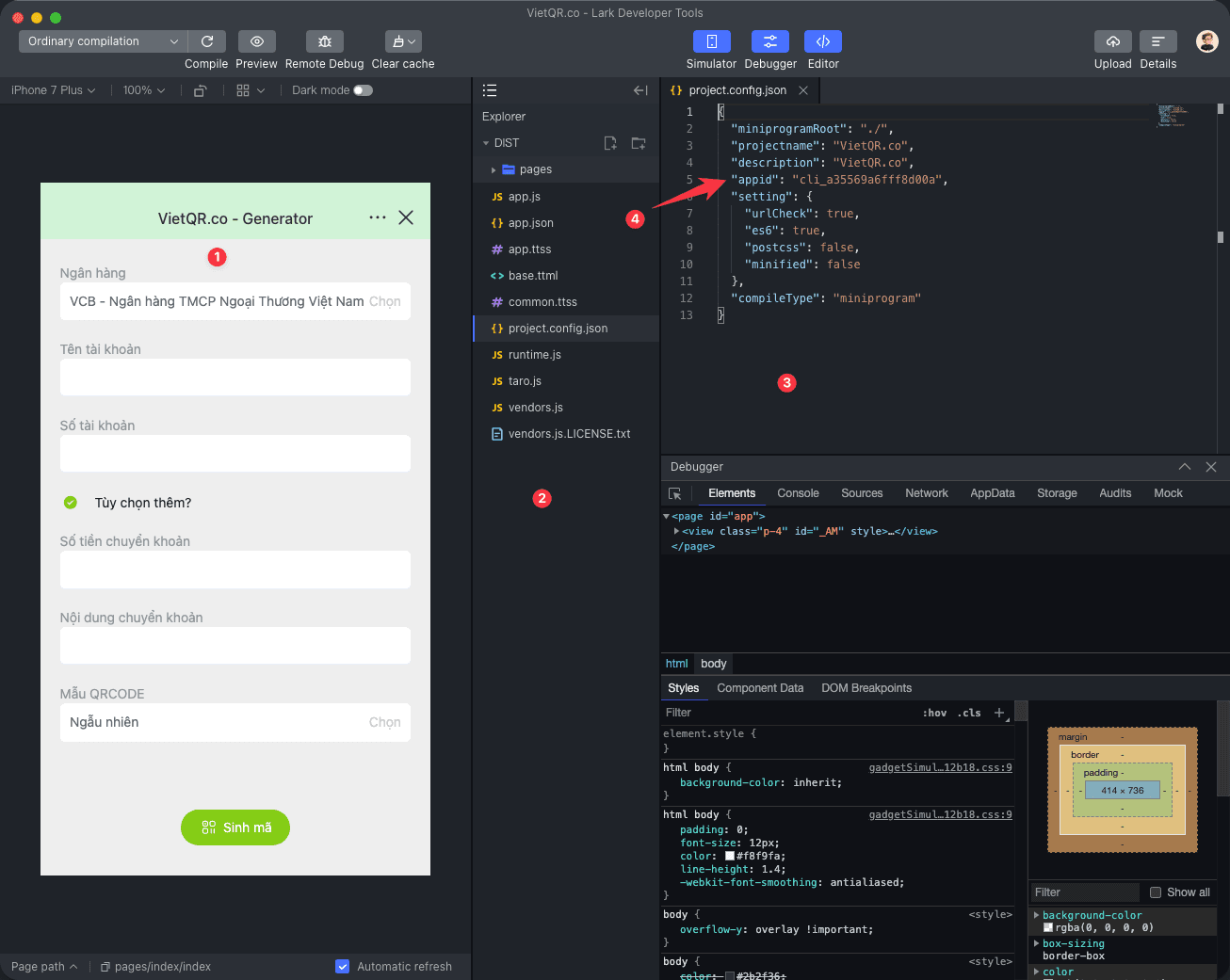Expand the pages folder
The height and width of the screenshot is (980, 1230).
494,170
